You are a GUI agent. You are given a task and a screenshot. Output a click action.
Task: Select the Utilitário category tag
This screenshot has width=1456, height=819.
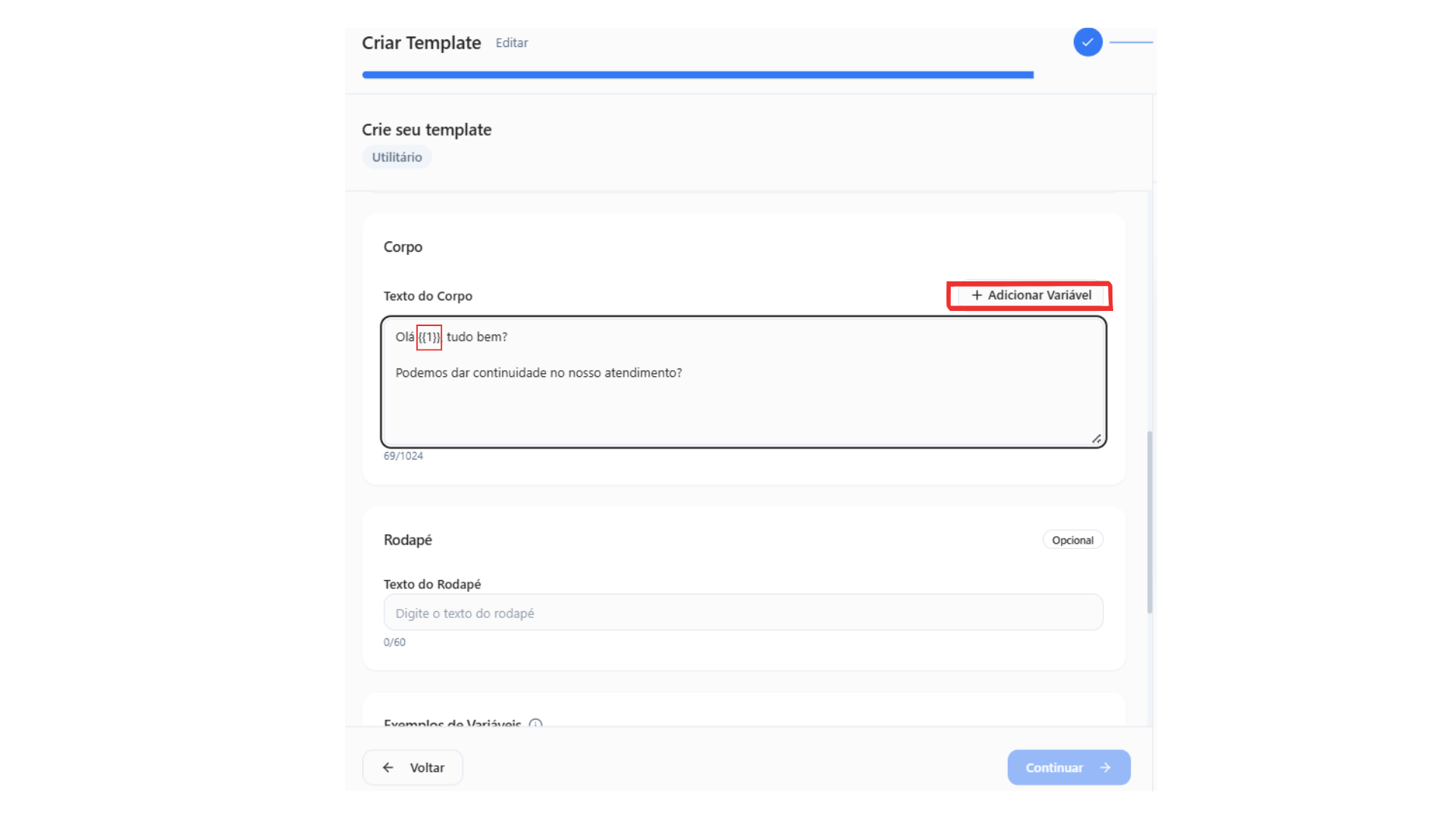click(x=397, y=157)
